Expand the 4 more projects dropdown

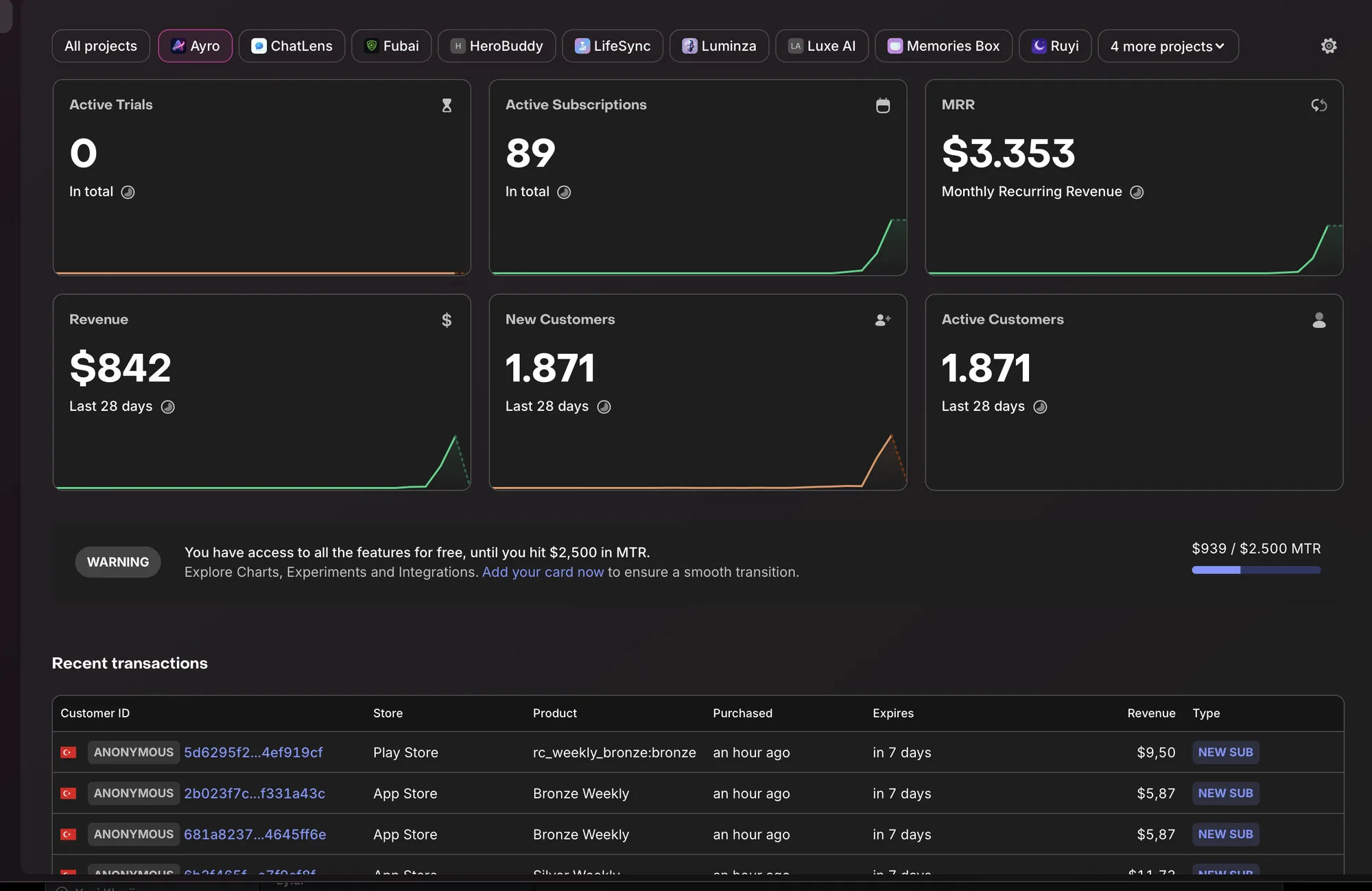[1168, 46]
